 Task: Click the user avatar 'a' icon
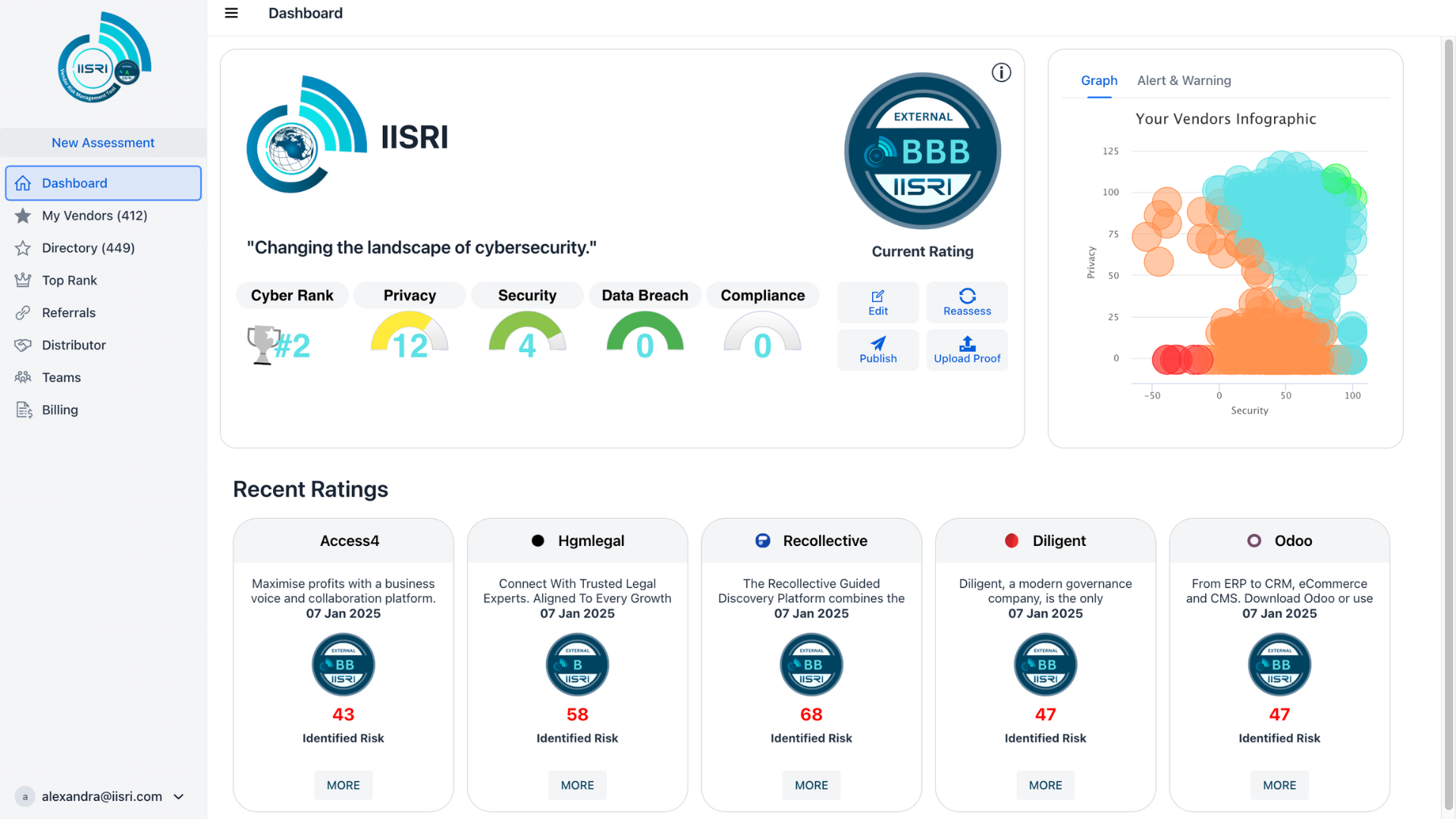[25, 796]
